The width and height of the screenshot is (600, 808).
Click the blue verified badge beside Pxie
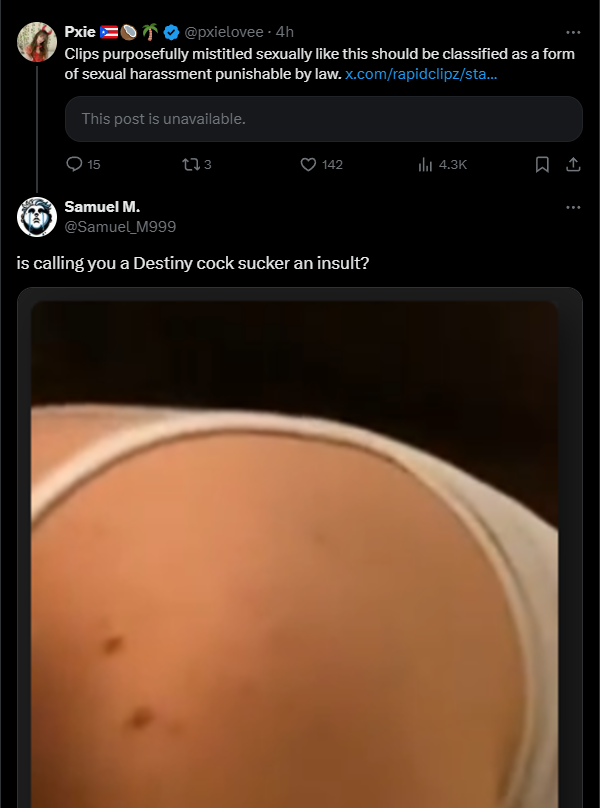point(171,32)
